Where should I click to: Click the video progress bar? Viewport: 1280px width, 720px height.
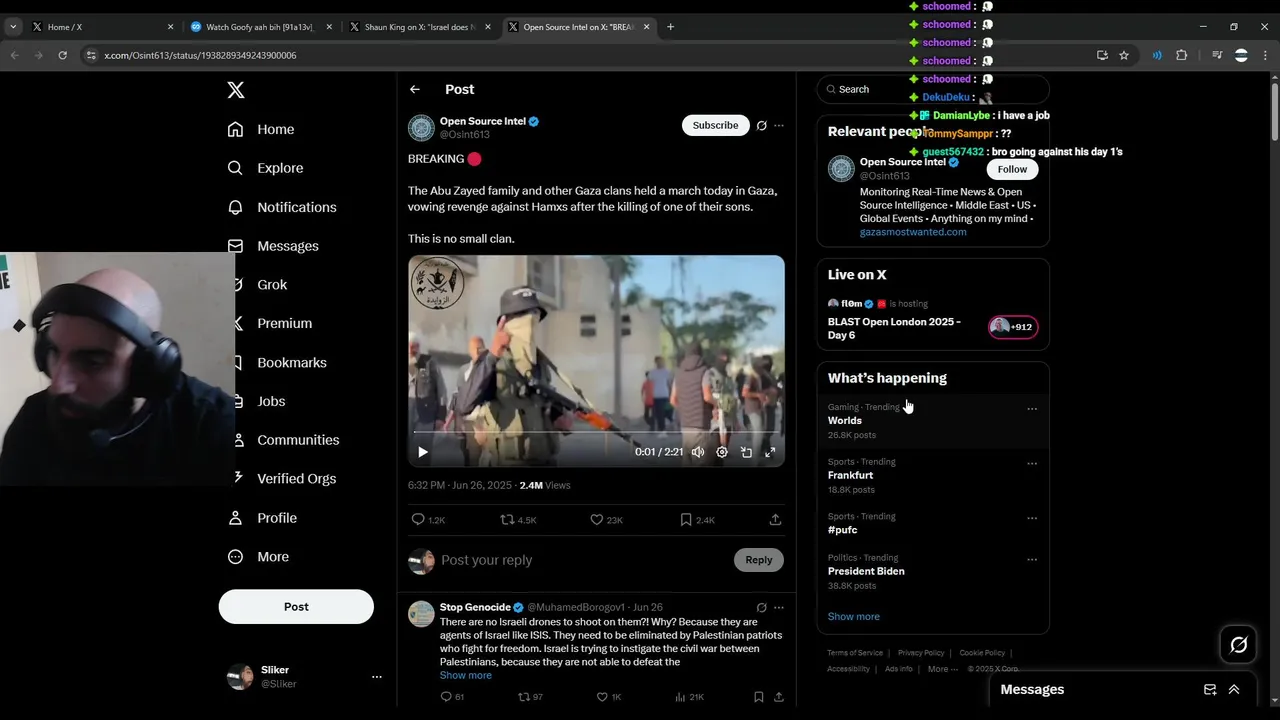coord(596,432)
